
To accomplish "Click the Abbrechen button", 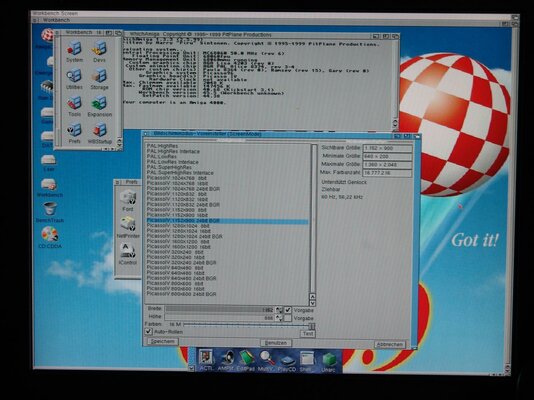I will [390, 344].
